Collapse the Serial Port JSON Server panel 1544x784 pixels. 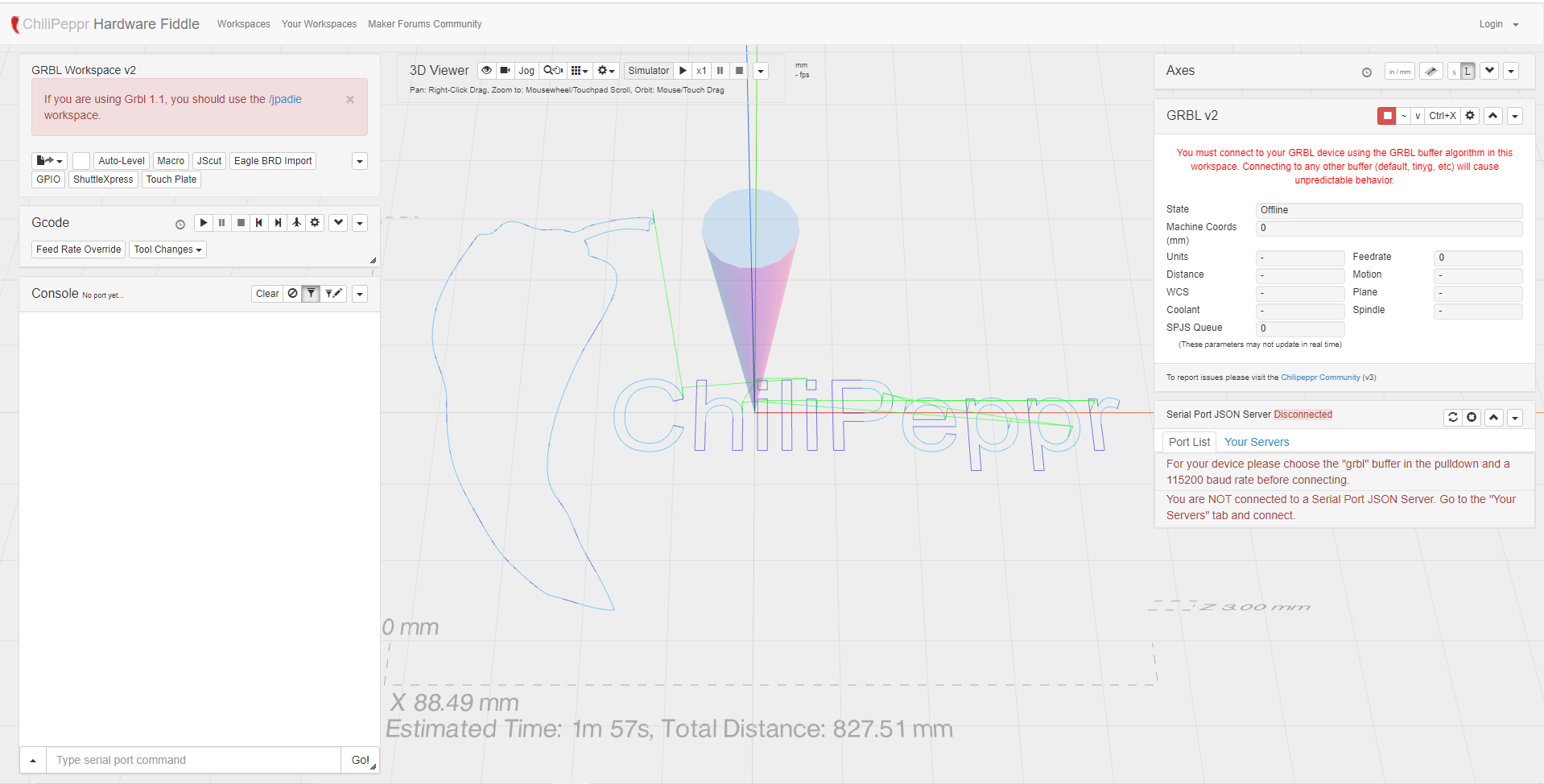1494,417
